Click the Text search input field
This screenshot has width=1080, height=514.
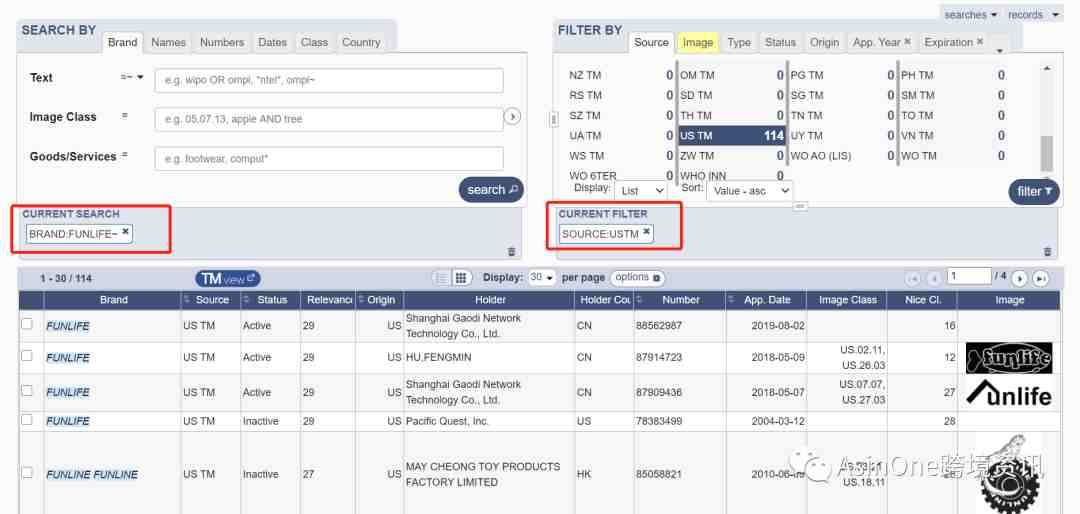click(x=329, y=80)
